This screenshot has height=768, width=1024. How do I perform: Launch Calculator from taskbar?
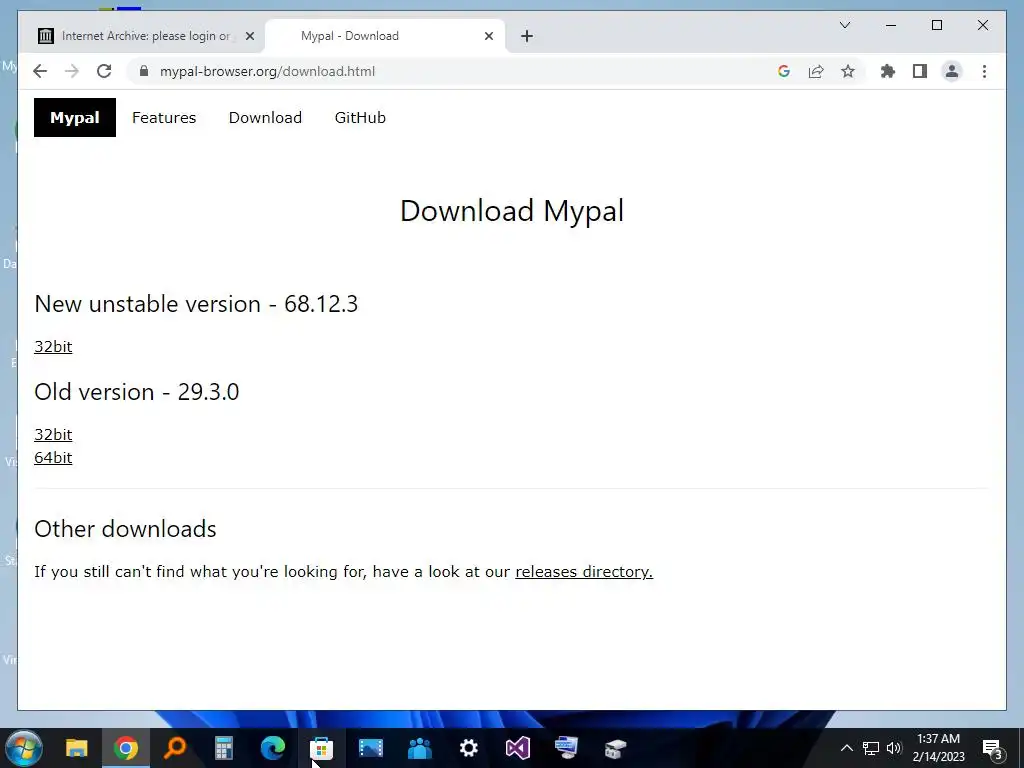223,748
